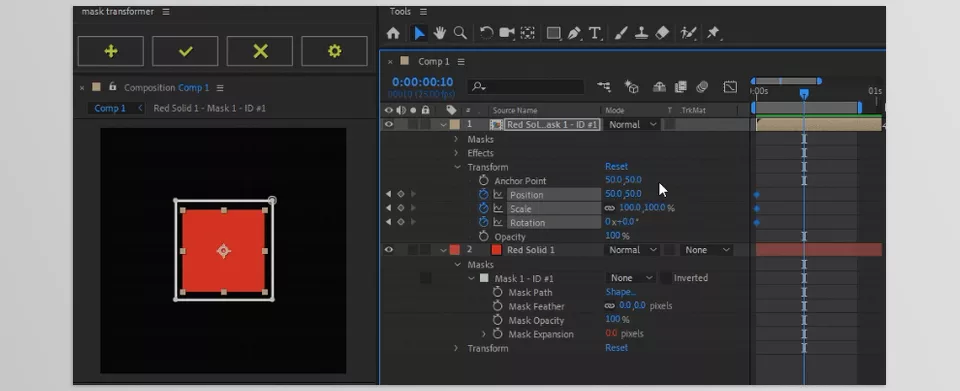
Task: Collapse Red Solid 1 layer twirl
Action: click(443, 250)
